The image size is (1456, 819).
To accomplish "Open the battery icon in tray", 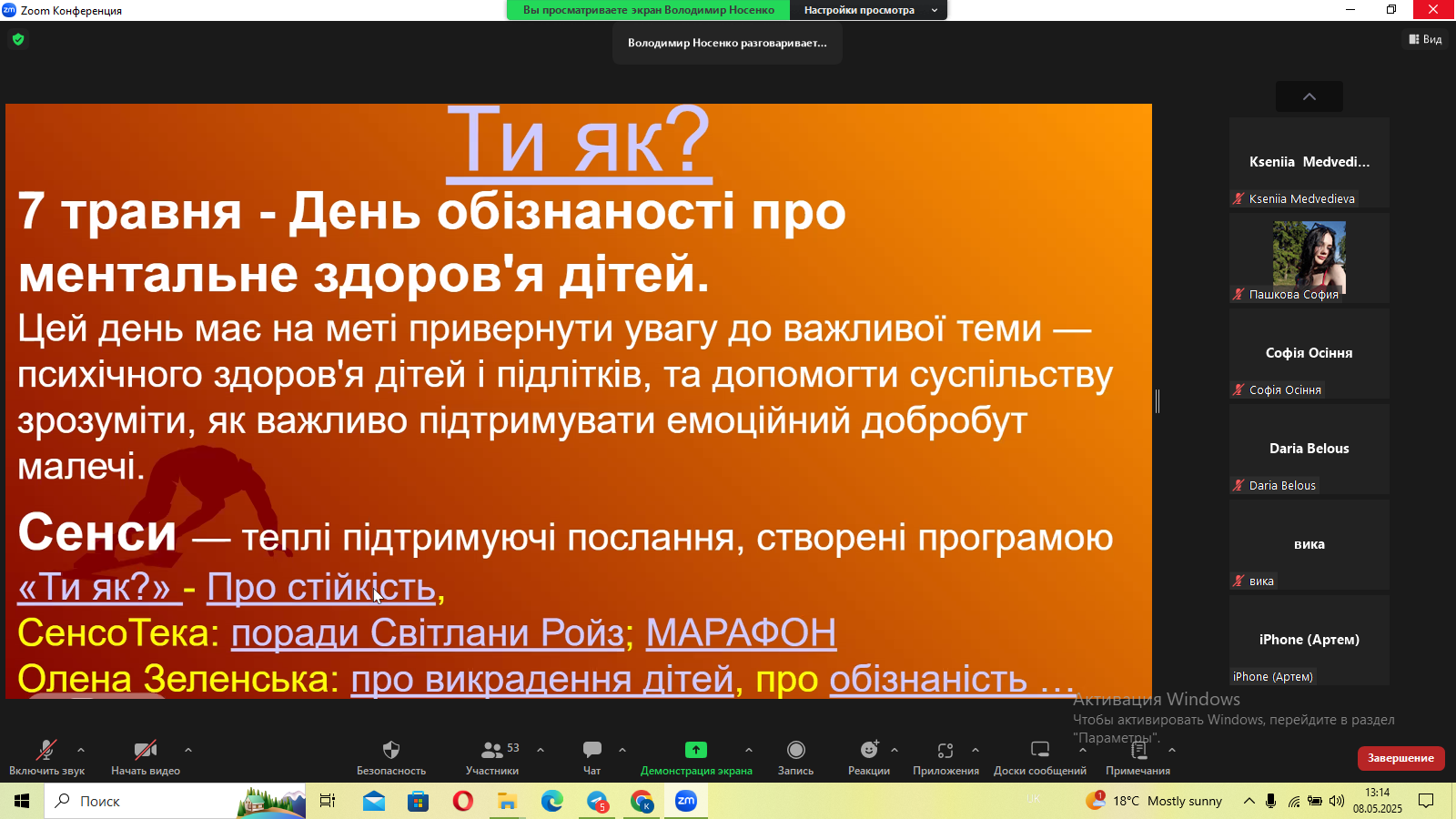I will tap(1315, 801).
